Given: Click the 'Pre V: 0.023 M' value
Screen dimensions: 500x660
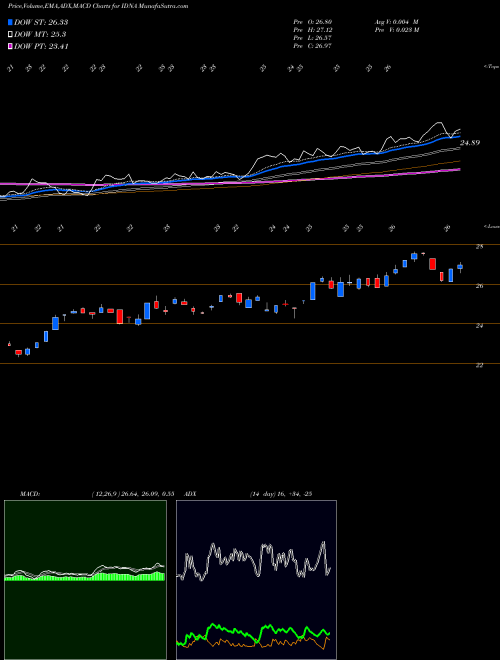Looking at the screenshot, I should click(x=396, y=30).
